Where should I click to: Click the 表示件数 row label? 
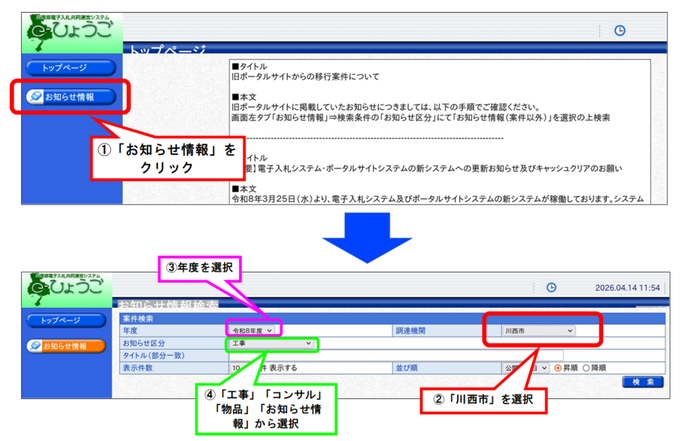[137, 368]
